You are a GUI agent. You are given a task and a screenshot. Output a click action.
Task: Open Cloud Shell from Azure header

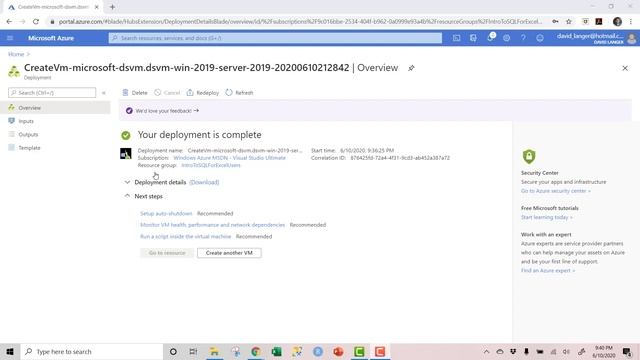click(456, 38)
